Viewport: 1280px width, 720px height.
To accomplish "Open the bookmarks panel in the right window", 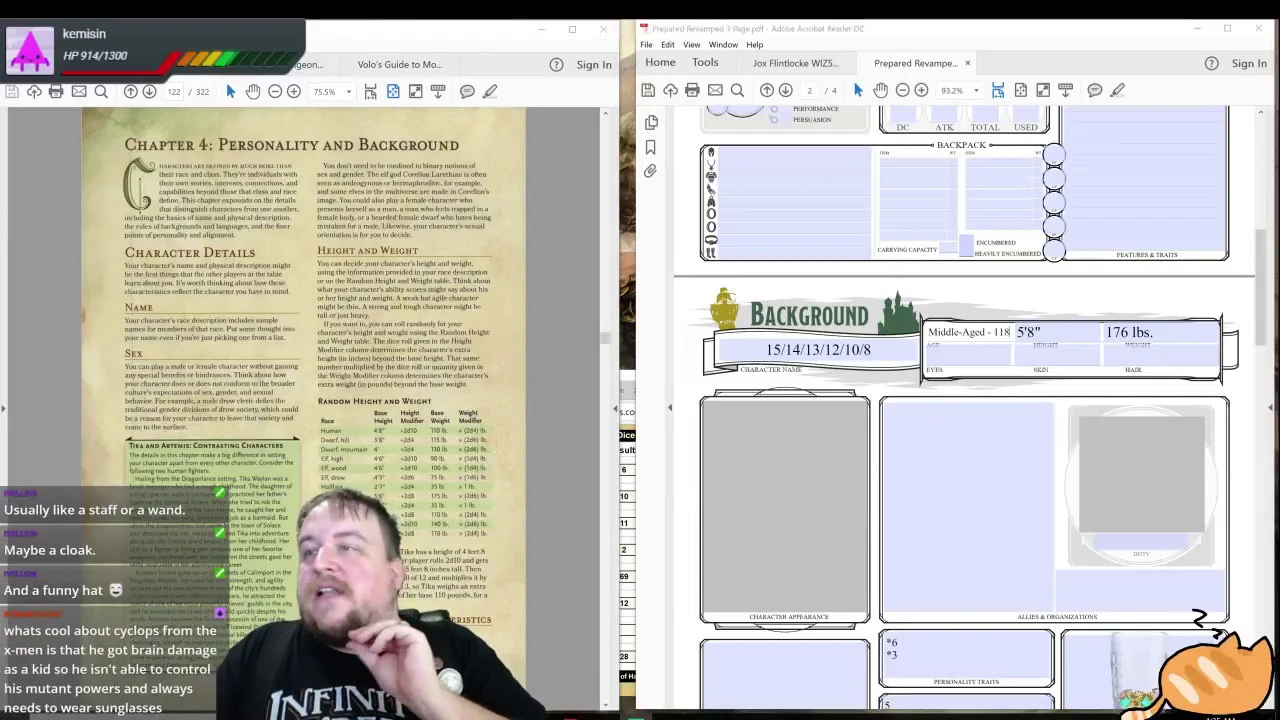I will [x=651, y=147].
